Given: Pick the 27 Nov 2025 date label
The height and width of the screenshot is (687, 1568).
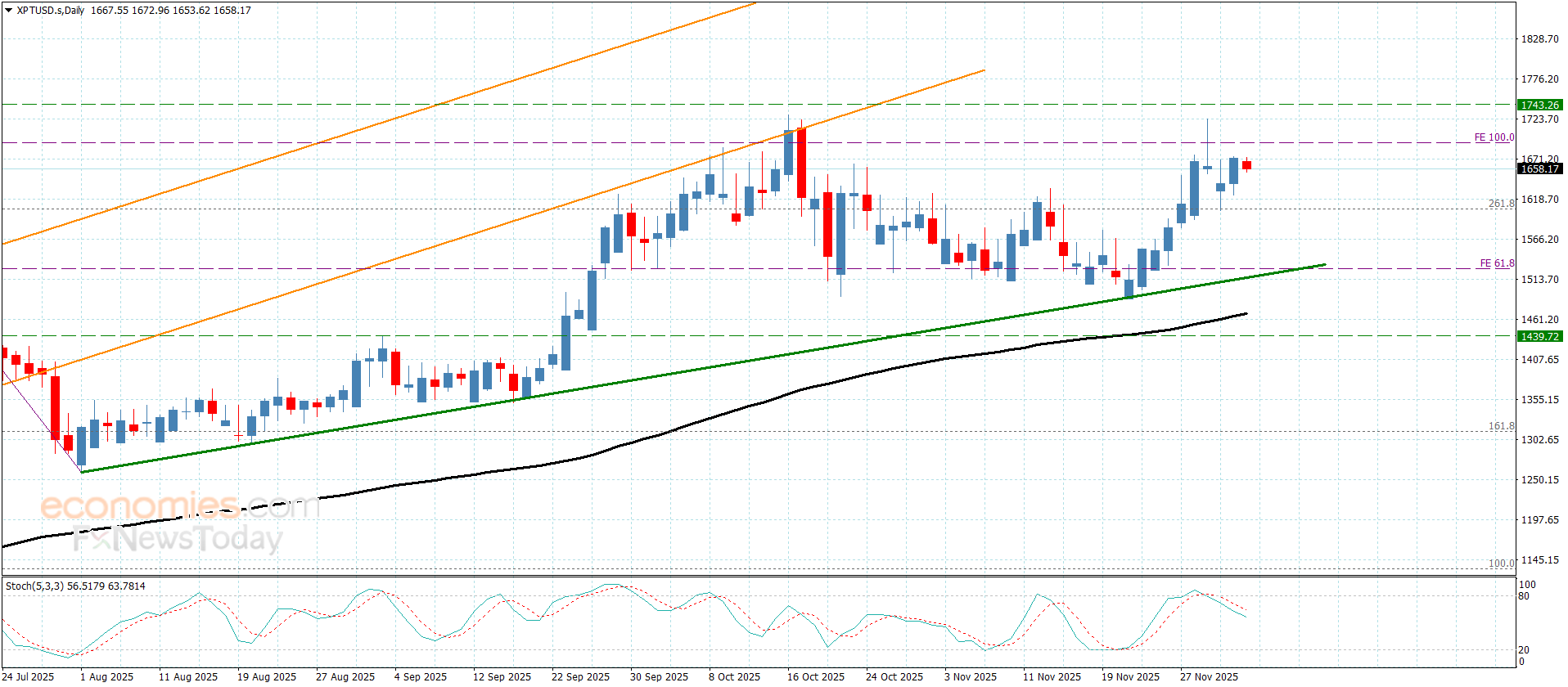Looking at the screenshot, I should point(1209,676).
